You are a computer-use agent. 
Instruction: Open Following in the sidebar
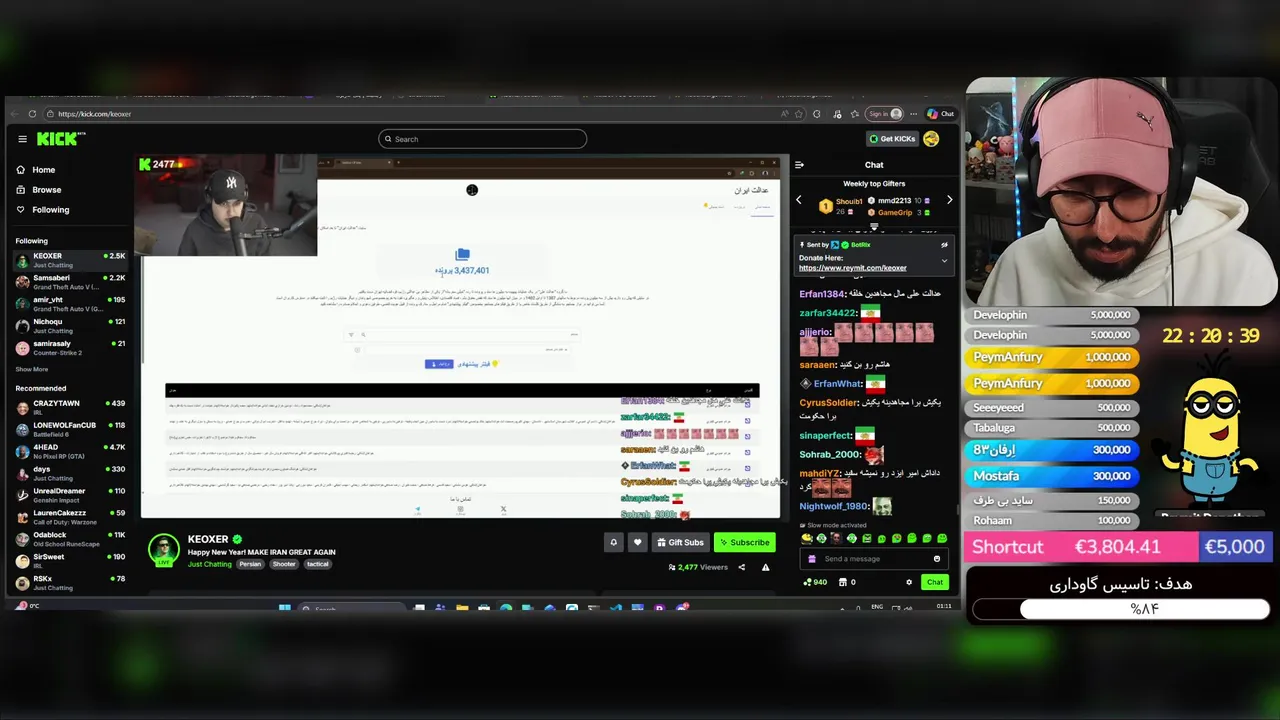click(43, 210)
